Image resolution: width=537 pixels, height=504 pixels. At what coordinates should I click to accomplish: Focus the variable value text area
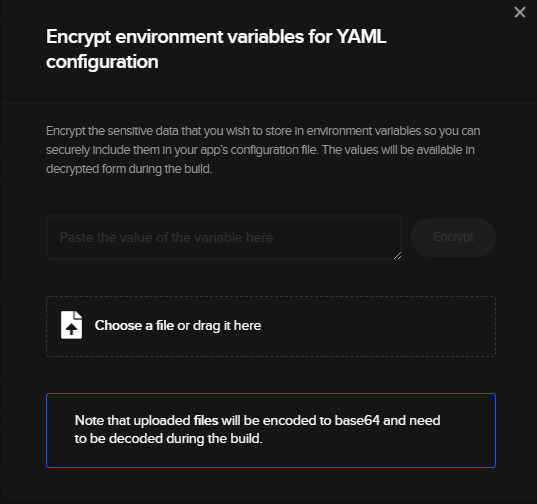[x=224, y=237]
